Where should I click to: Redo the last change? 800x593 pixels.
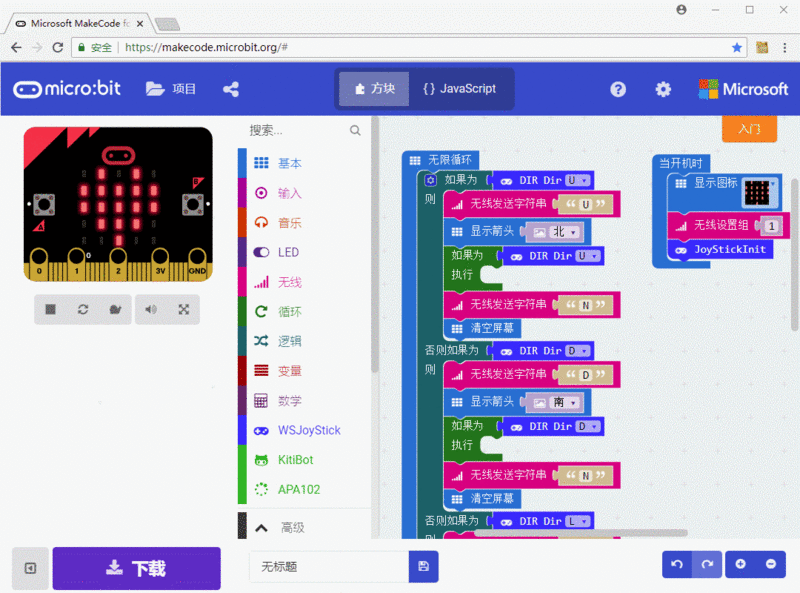tap(707, 564)
